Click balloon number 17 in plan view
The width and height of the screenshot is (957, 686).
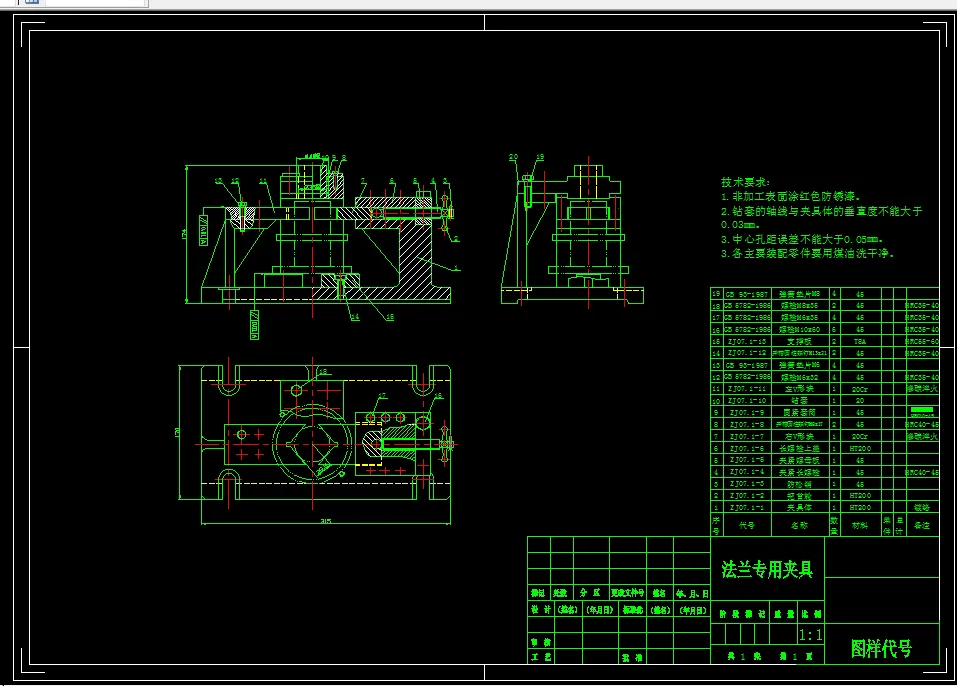pos(383,396)
